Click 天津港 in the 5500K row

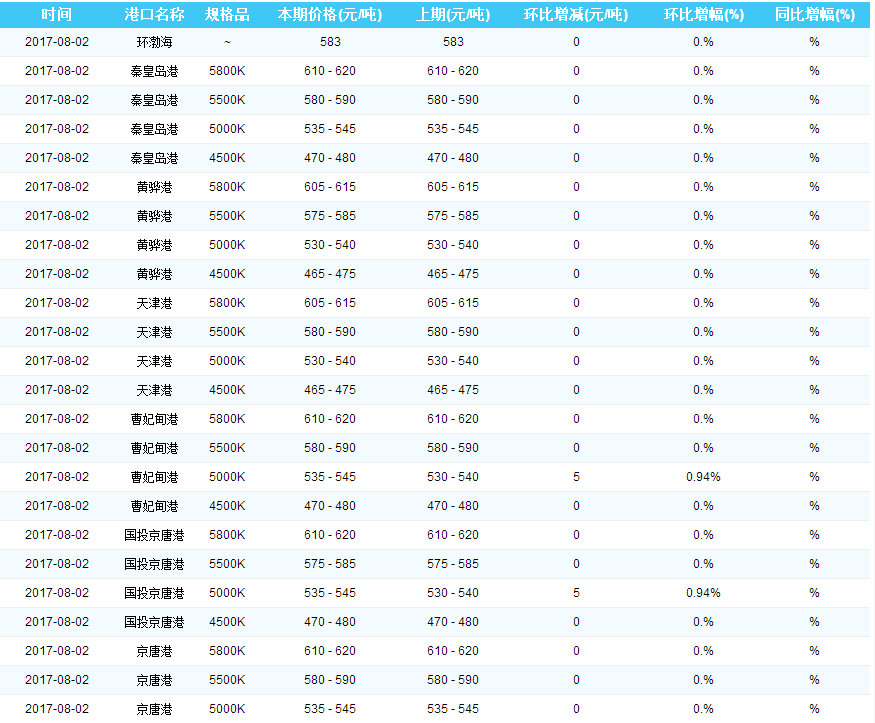154,332
